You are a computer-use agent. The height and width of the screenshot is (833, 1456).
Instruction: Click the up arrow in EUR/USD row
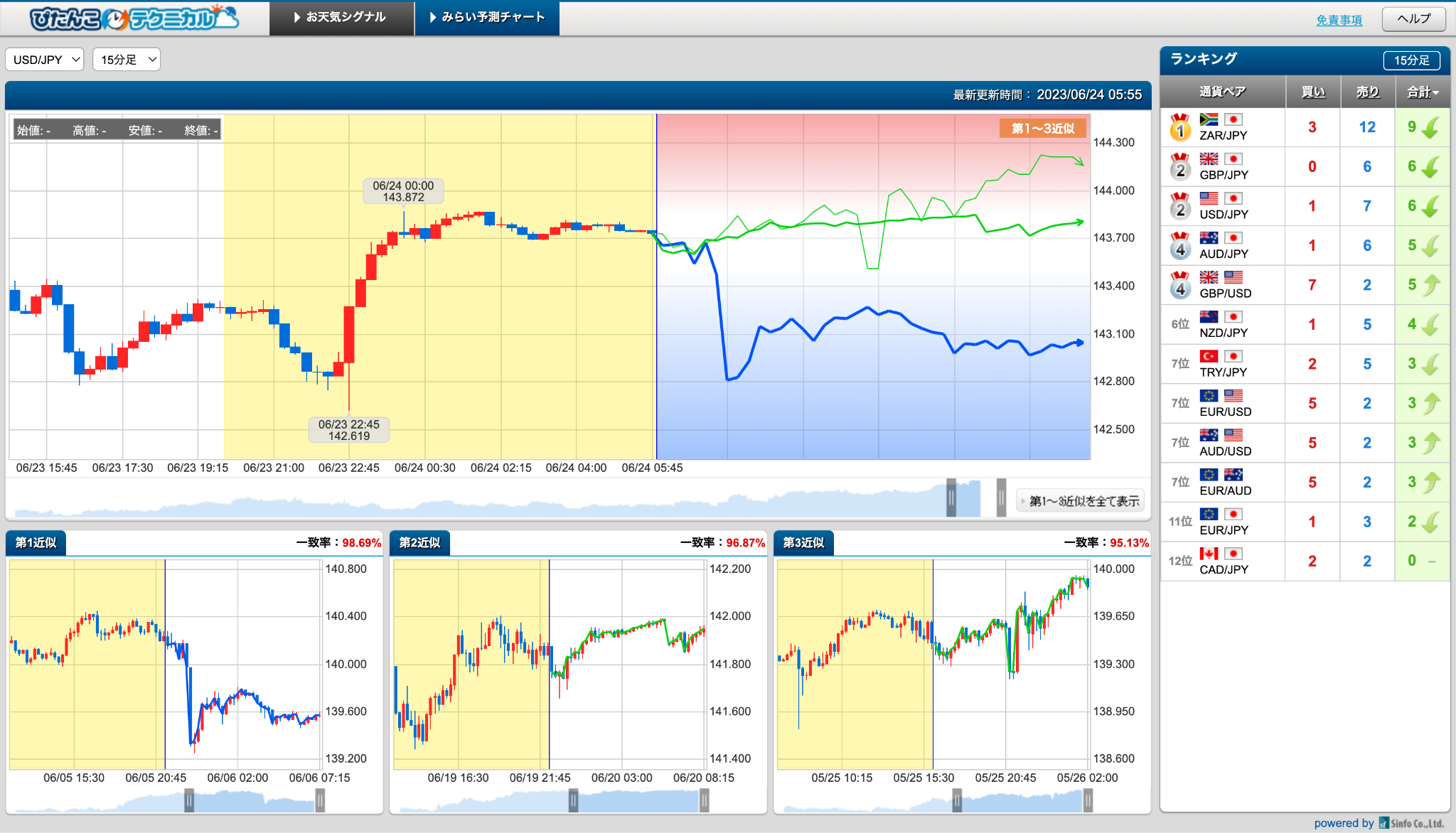1430,404
